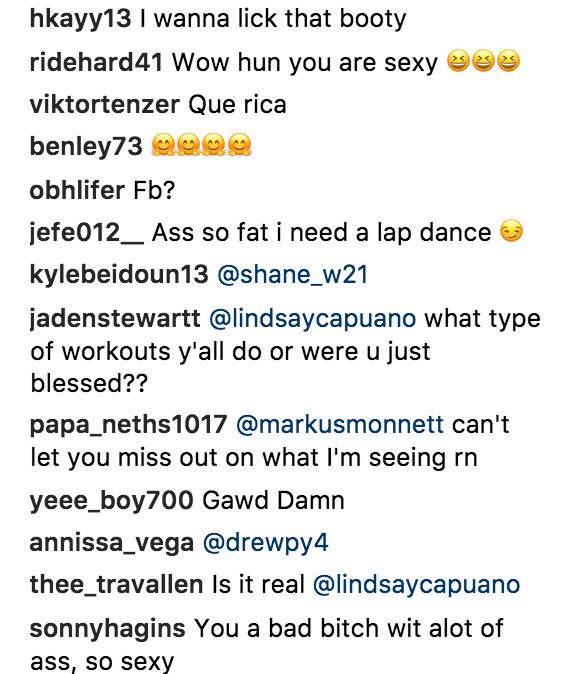Open ridehard41 username link
Viewport: 580px width, 674px height.
pos(96,62)
